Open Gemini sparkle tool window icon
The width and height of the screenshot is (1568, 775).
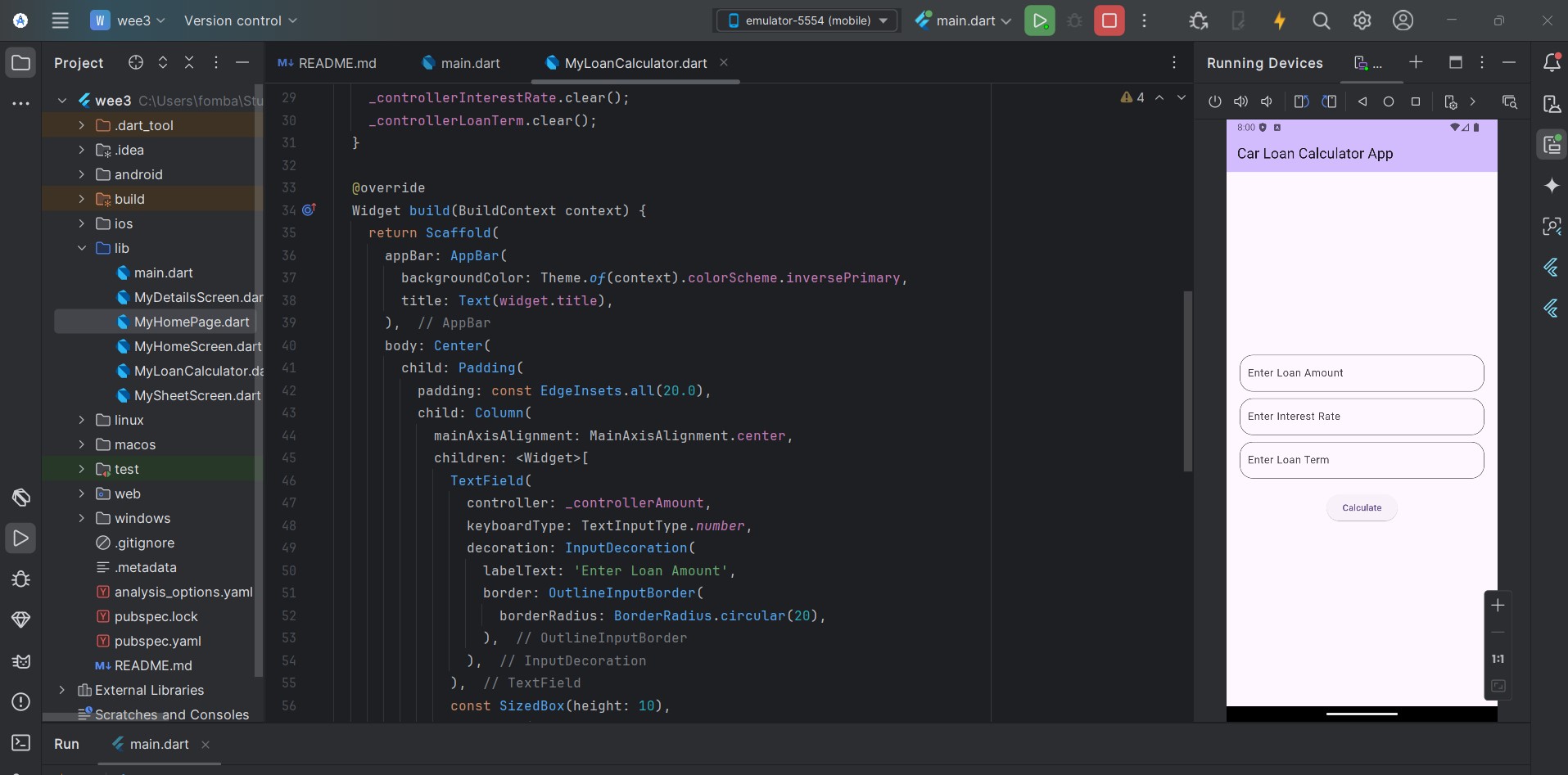coord(1551,185)
